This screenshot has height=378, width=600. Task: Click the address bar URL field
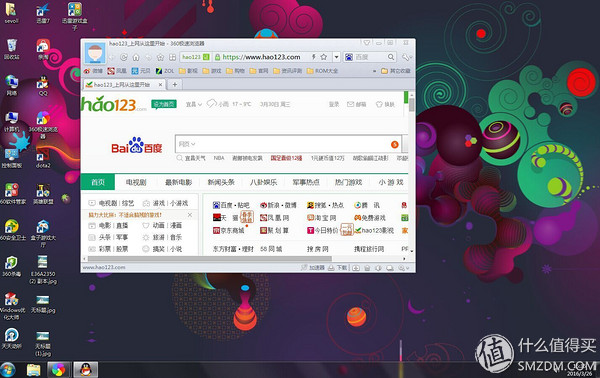pos(261,57)
